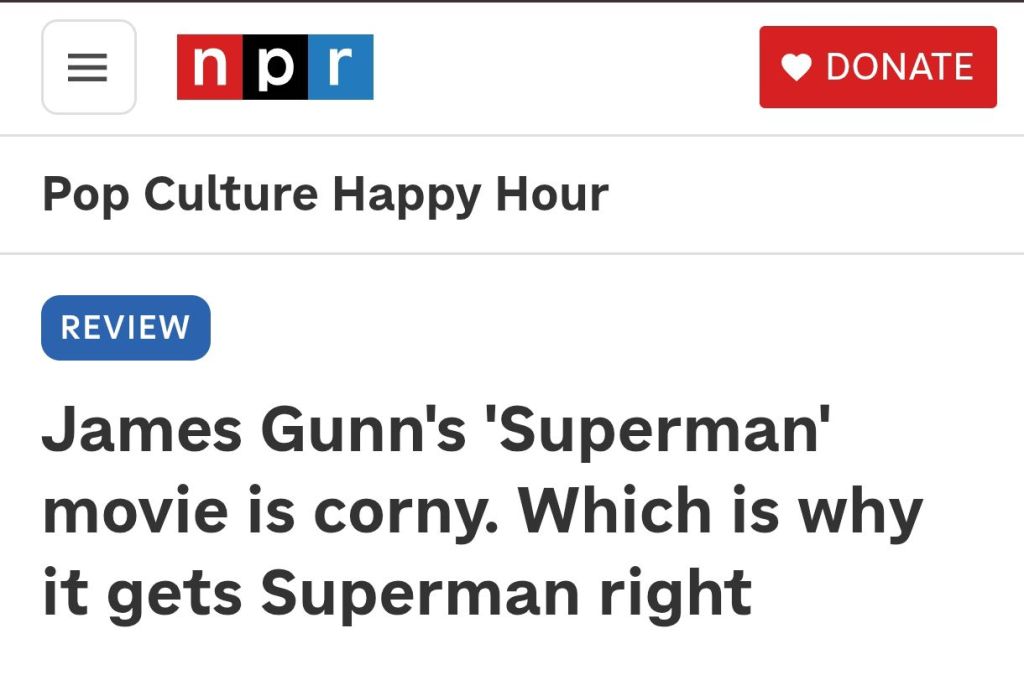Click "Which is why" in the headline

(720, 511)
